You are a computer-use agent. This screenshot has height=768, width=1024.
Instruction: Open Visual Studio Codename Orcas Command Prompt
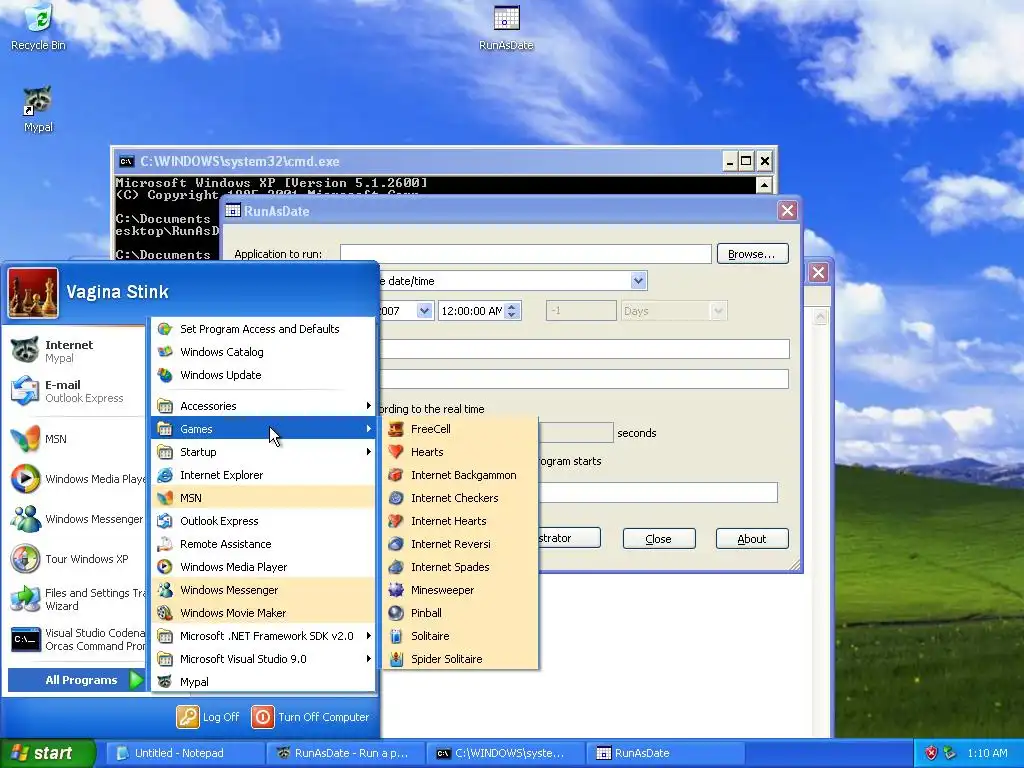(x=76, y=639)
